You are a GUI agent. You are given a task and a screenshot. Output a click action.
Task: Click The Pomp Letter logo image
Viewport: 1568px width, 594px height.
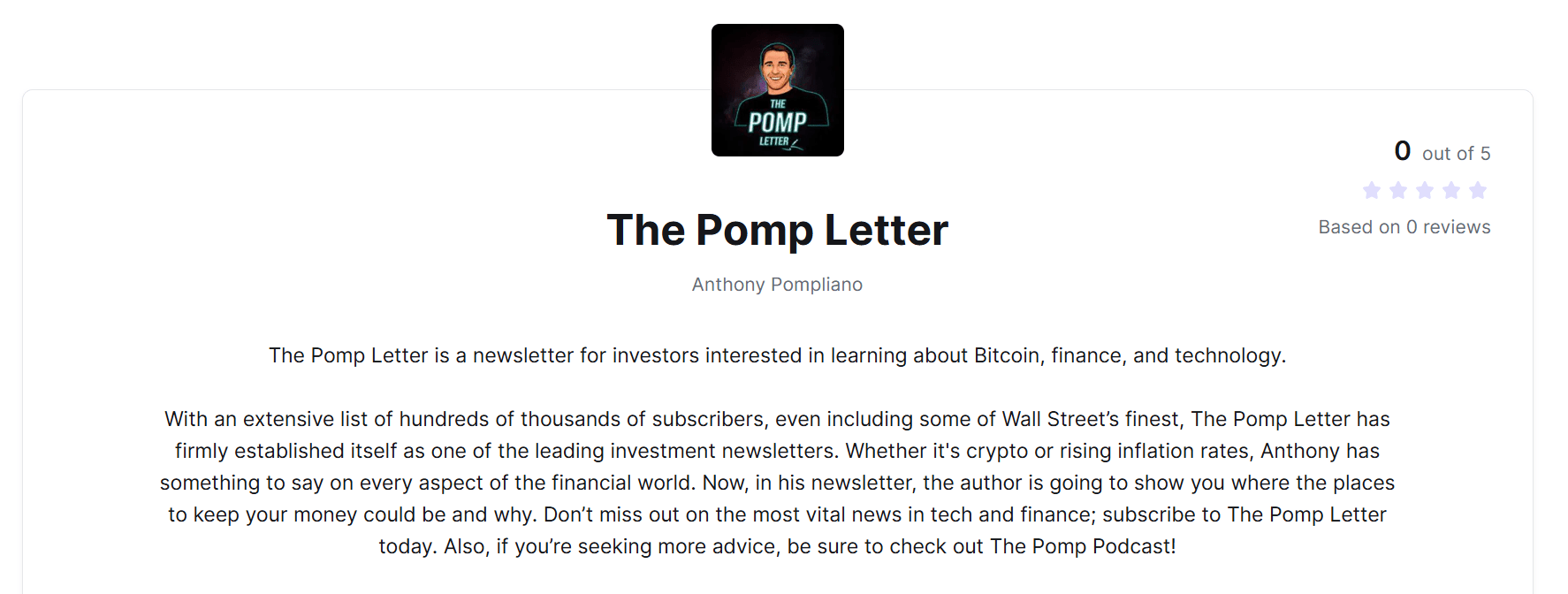point(777,90)
